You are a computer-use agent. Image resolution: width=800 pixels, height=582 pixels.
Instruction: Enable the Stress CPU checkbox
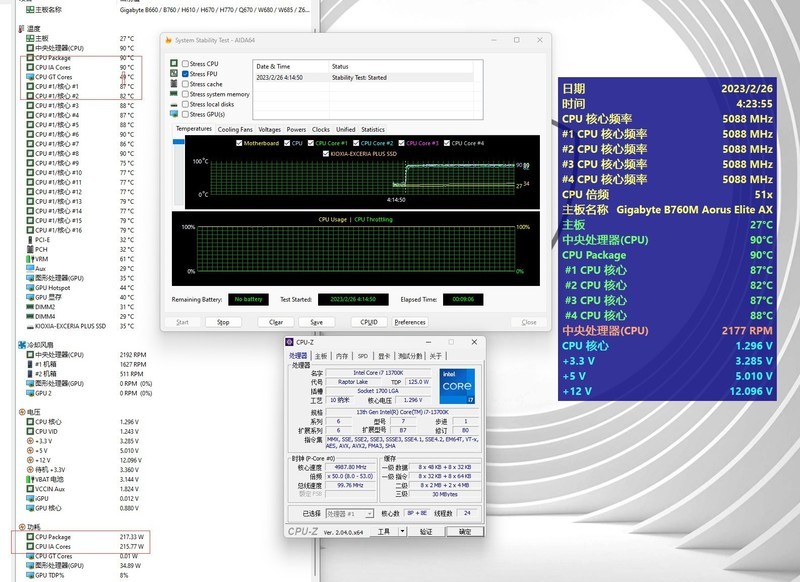coord(184,64)
